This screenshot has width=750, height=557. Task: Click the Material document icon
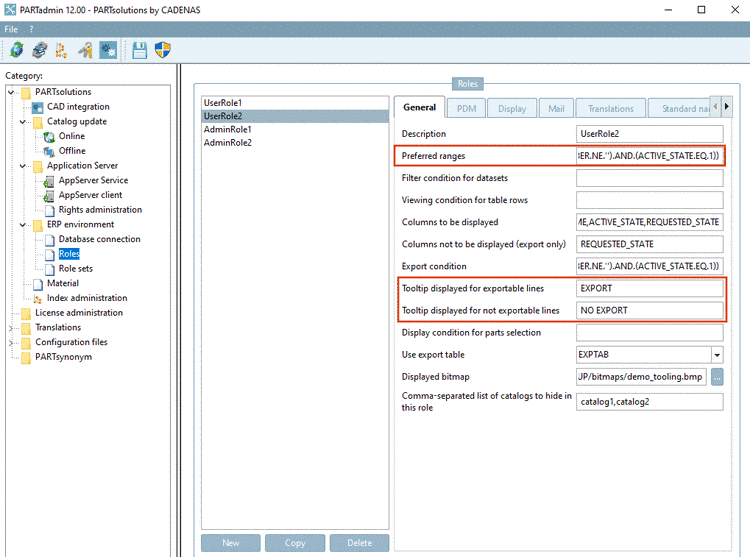click(x=38, y=284)
